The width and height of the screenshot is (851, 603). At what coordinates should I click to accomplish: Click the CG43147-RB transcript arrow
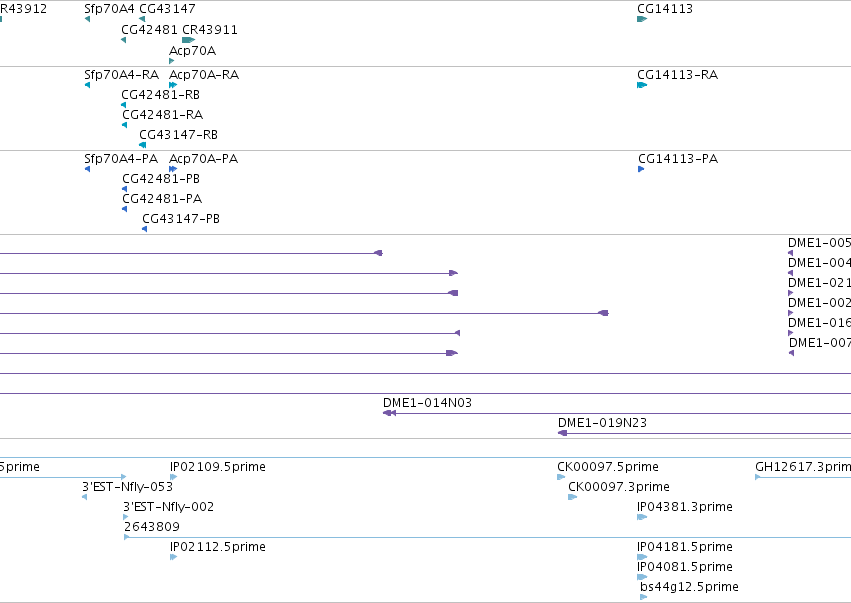click(x=143, y=145)
